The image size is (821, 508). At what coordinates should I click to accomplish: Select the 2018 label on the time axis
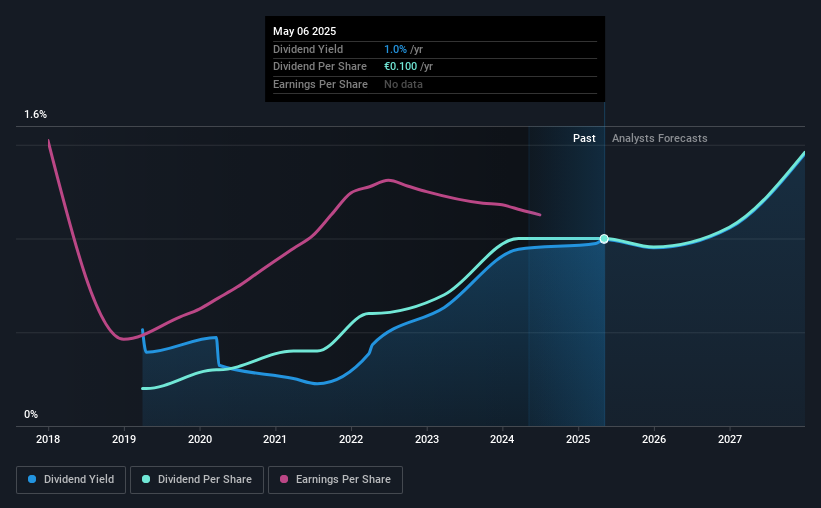pos(48,439)
